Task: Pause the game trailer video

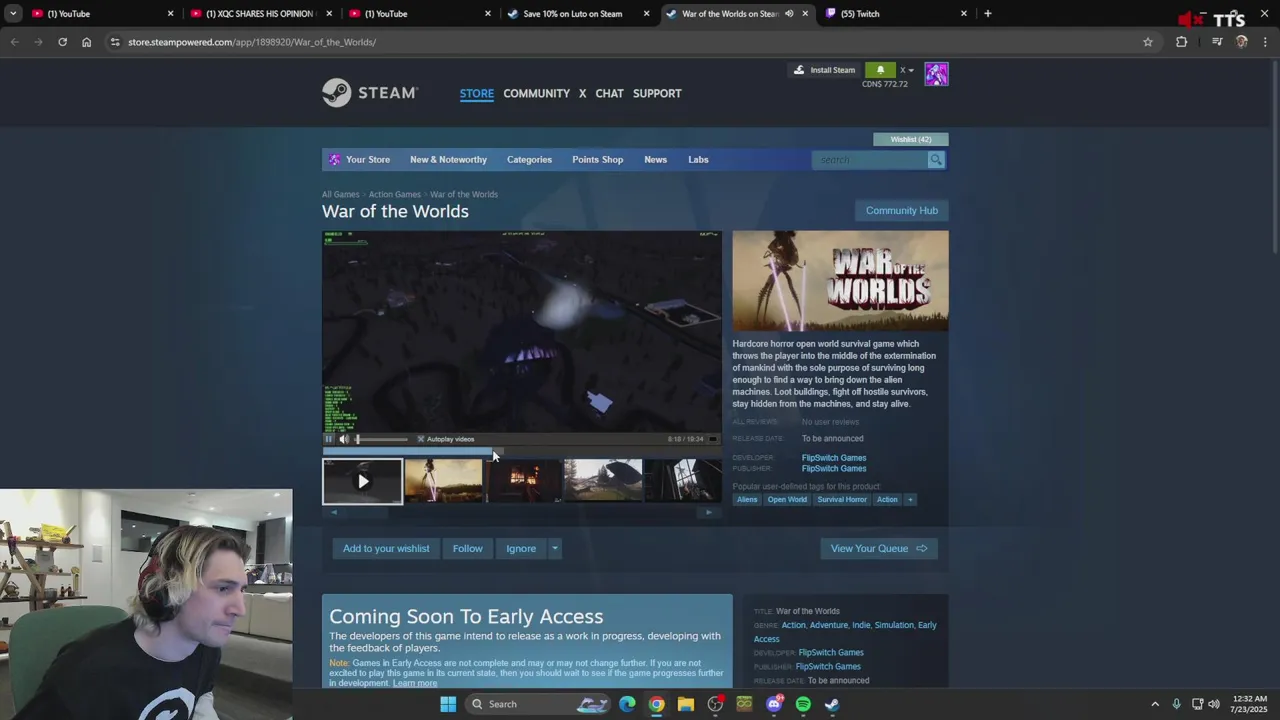Action: (329, 439)
